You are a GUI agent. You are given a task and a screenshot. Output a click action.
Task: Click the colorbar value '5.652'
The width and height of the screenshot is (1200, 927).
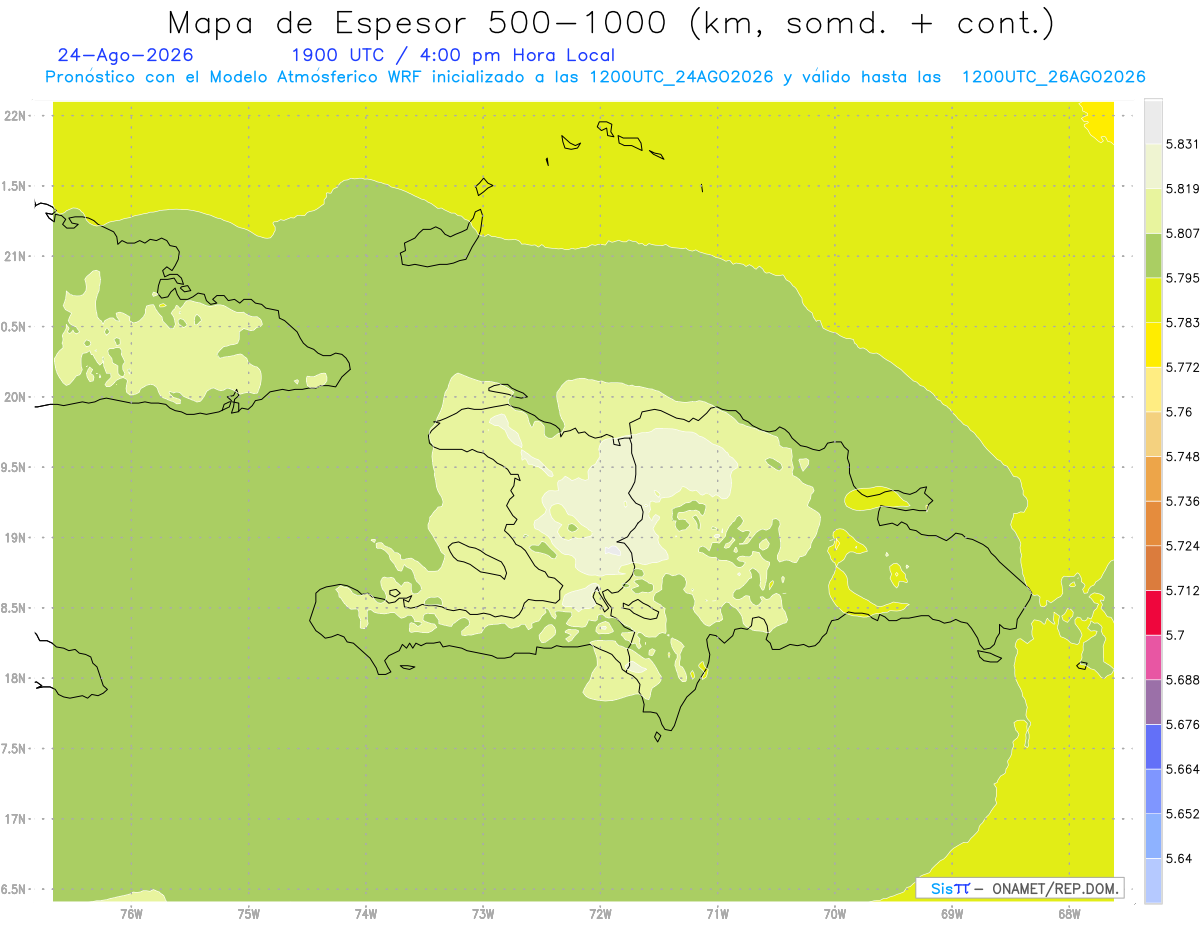1182,814
